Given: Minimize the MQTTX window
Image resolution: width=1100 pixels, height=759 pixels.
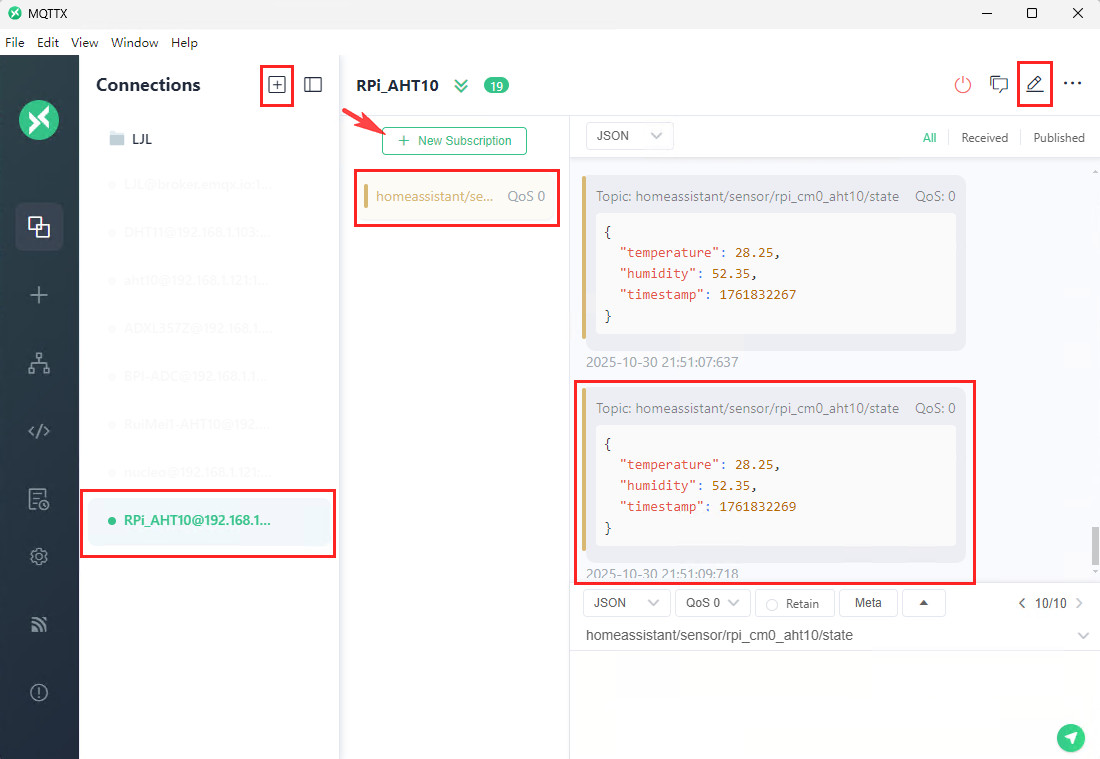Looking at the screenshot, I should point(986,13).
